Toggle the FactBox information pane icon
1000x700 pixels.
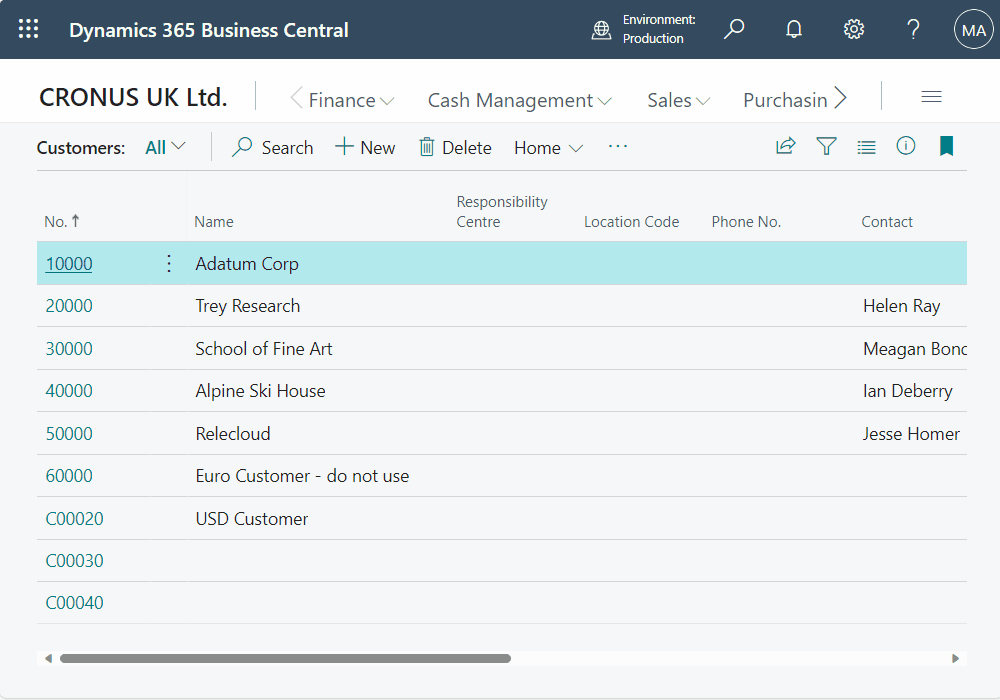pyautogui.click(x=906, y=147)
